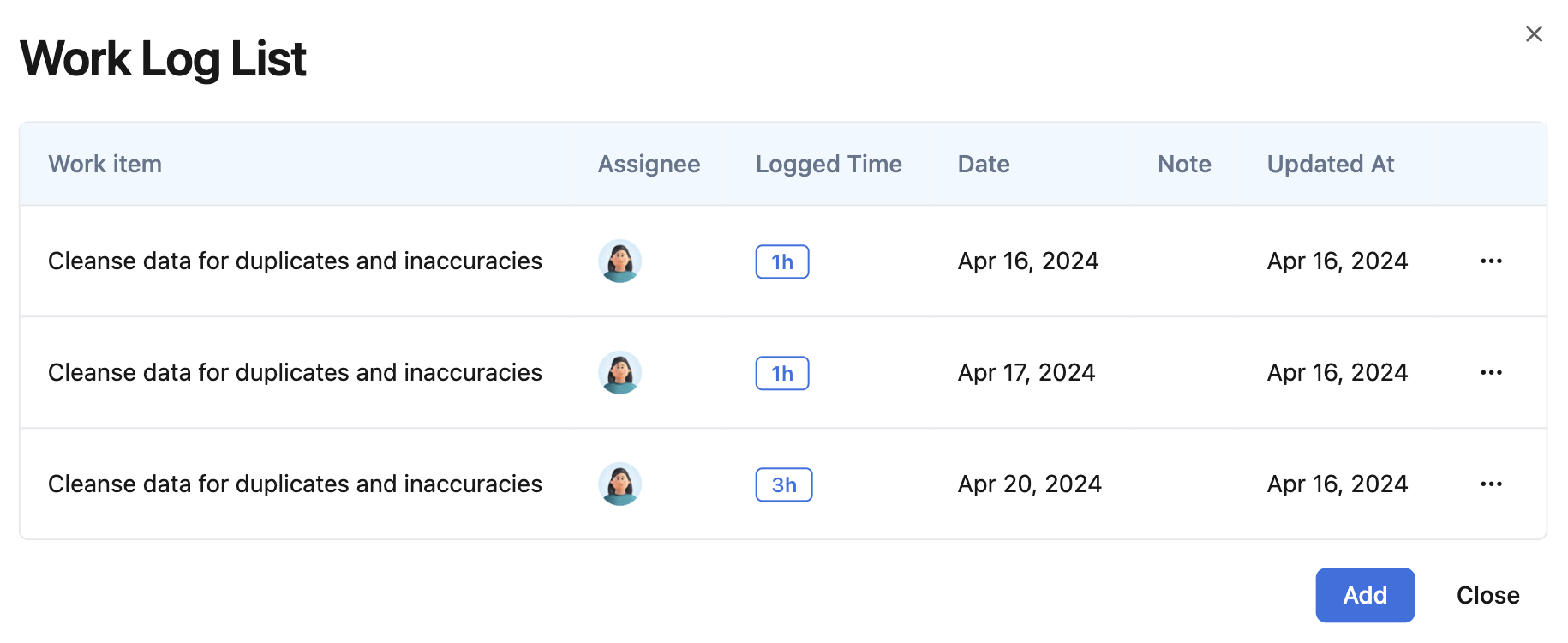This screenshot has width=1568, height=643.
Task: Click the Add button
Action: 1365,595
